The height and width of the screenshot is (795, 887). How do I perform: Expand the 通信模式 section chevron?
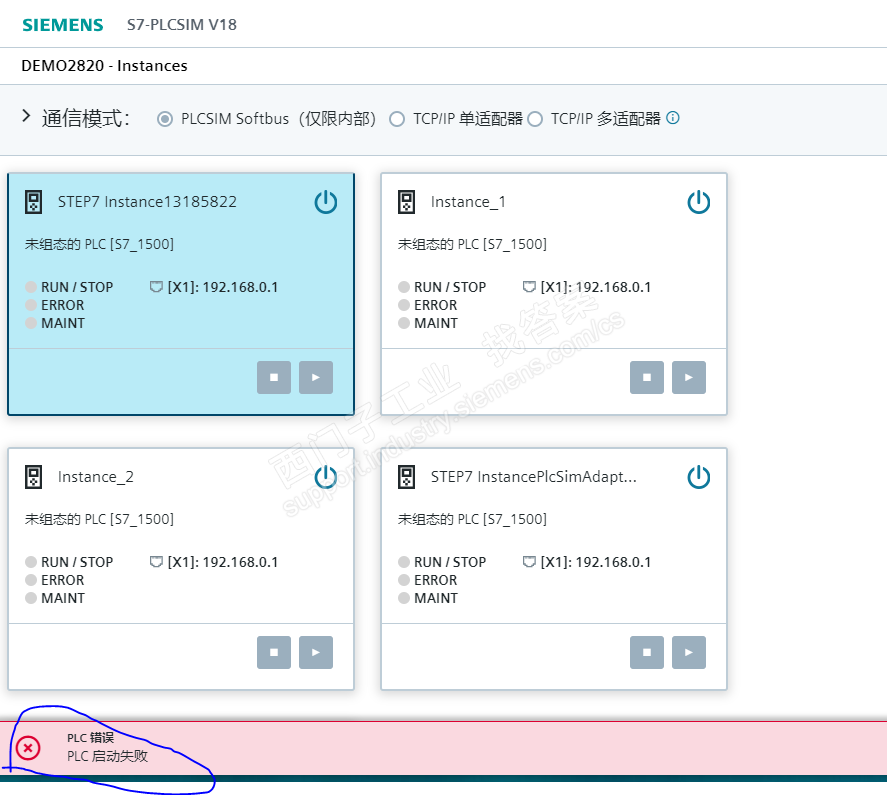click(x=25, y=116)
